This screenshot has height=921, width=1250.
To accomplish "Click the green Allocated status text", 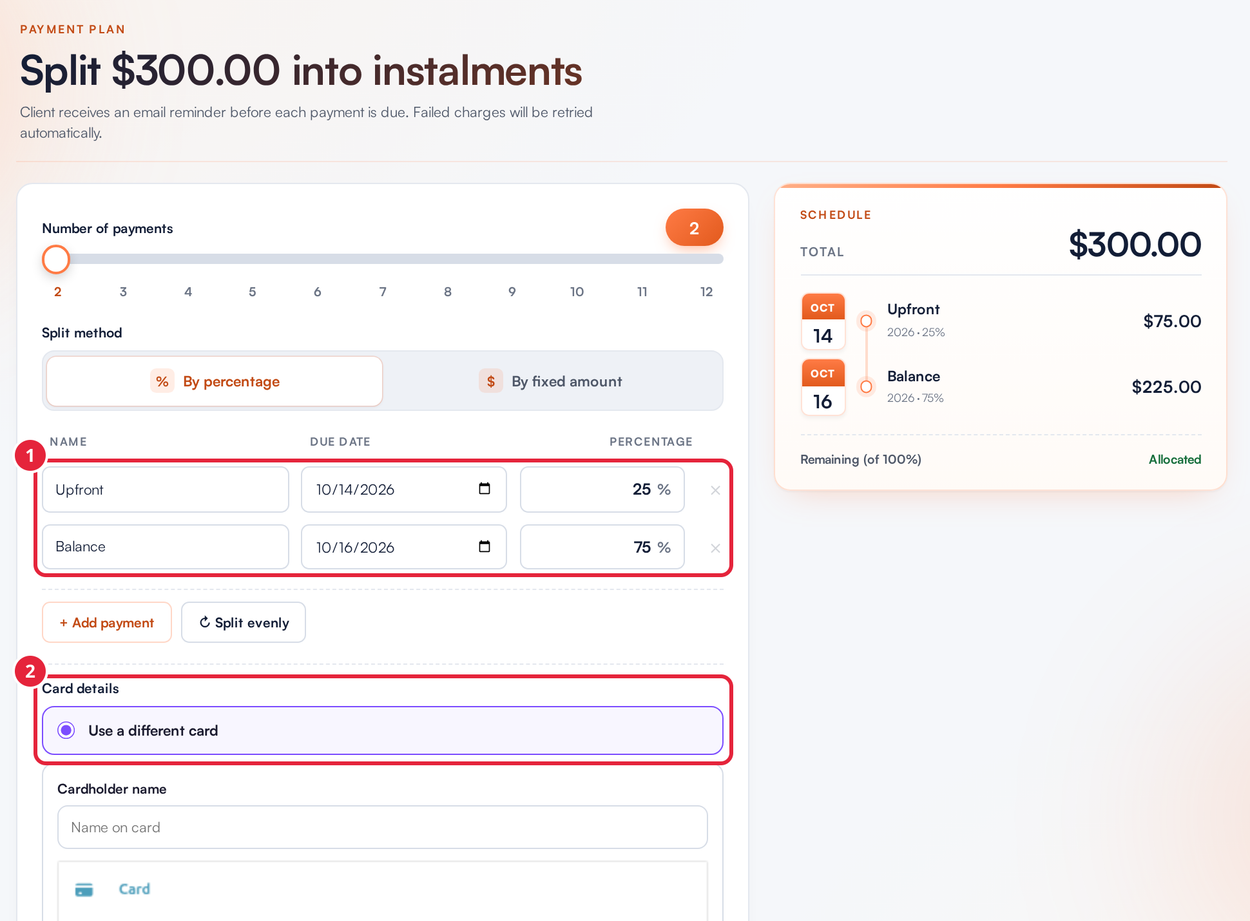I will coord(1175,460).
